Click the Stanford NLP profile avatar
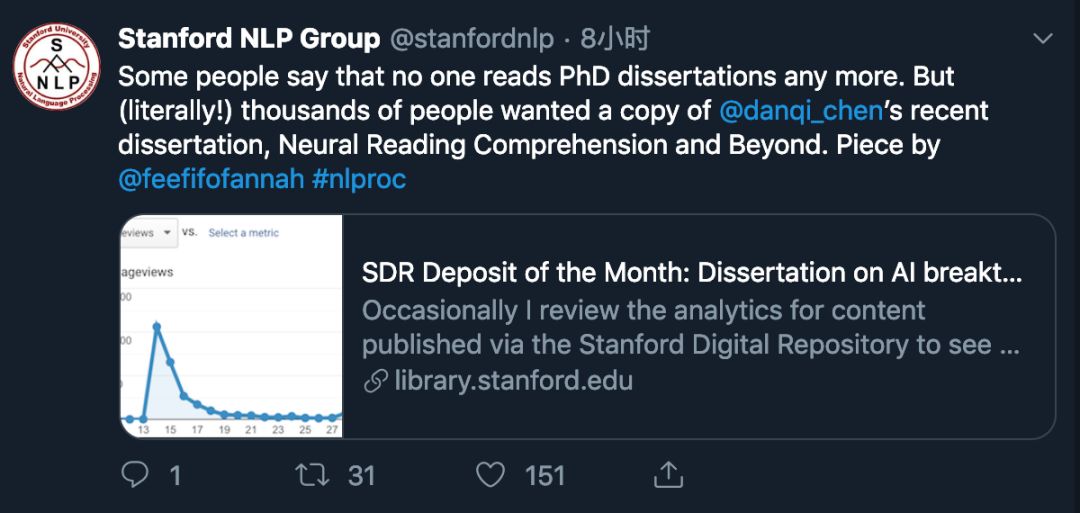The width and height of the screenshot is (1080, 513). coord(57,67)
